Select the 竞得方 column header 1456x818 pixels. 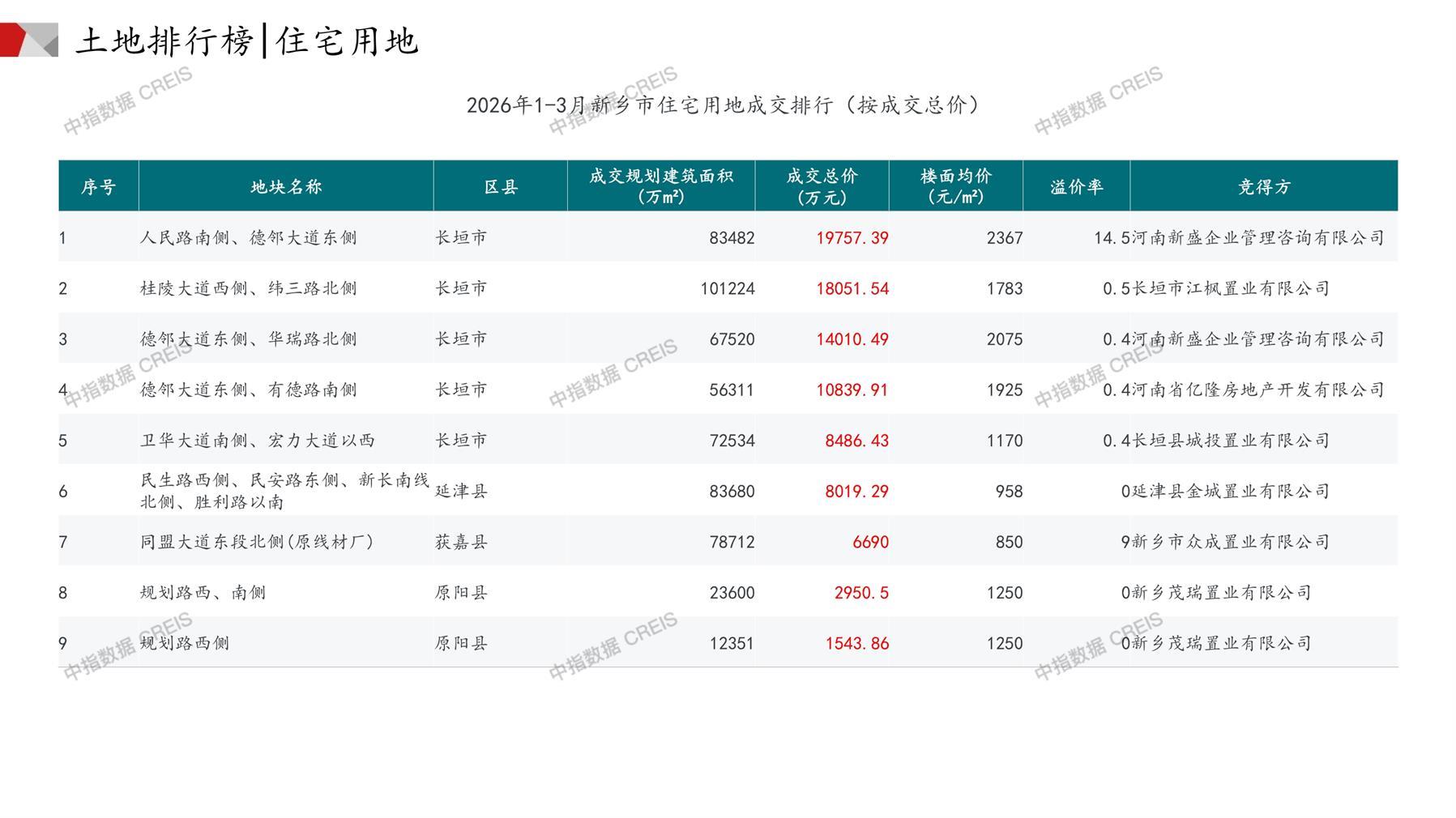pyautogui.click(x=1263, y=187)
